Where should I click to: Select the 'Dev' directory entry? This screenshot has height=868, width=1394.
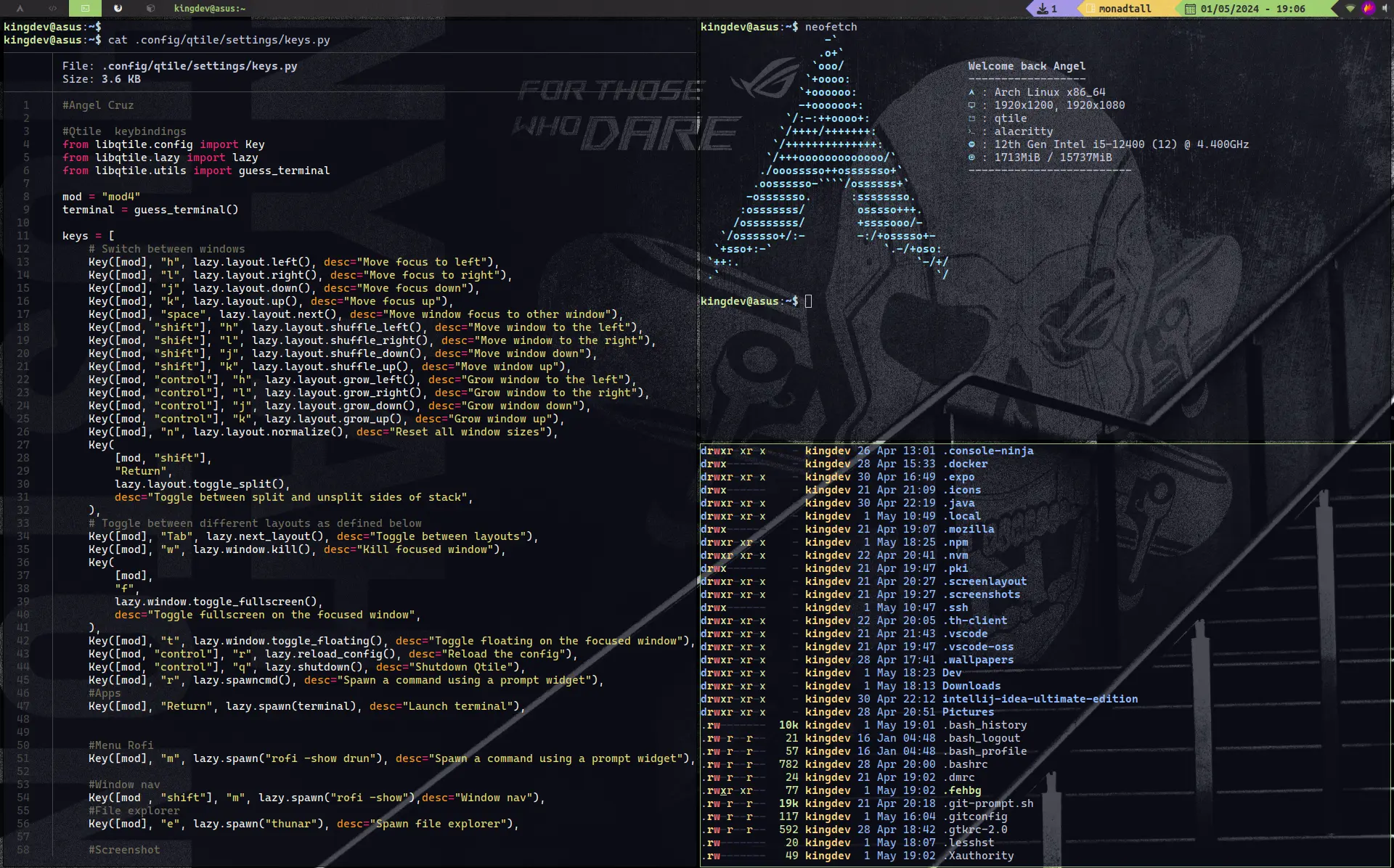(952, 673)
